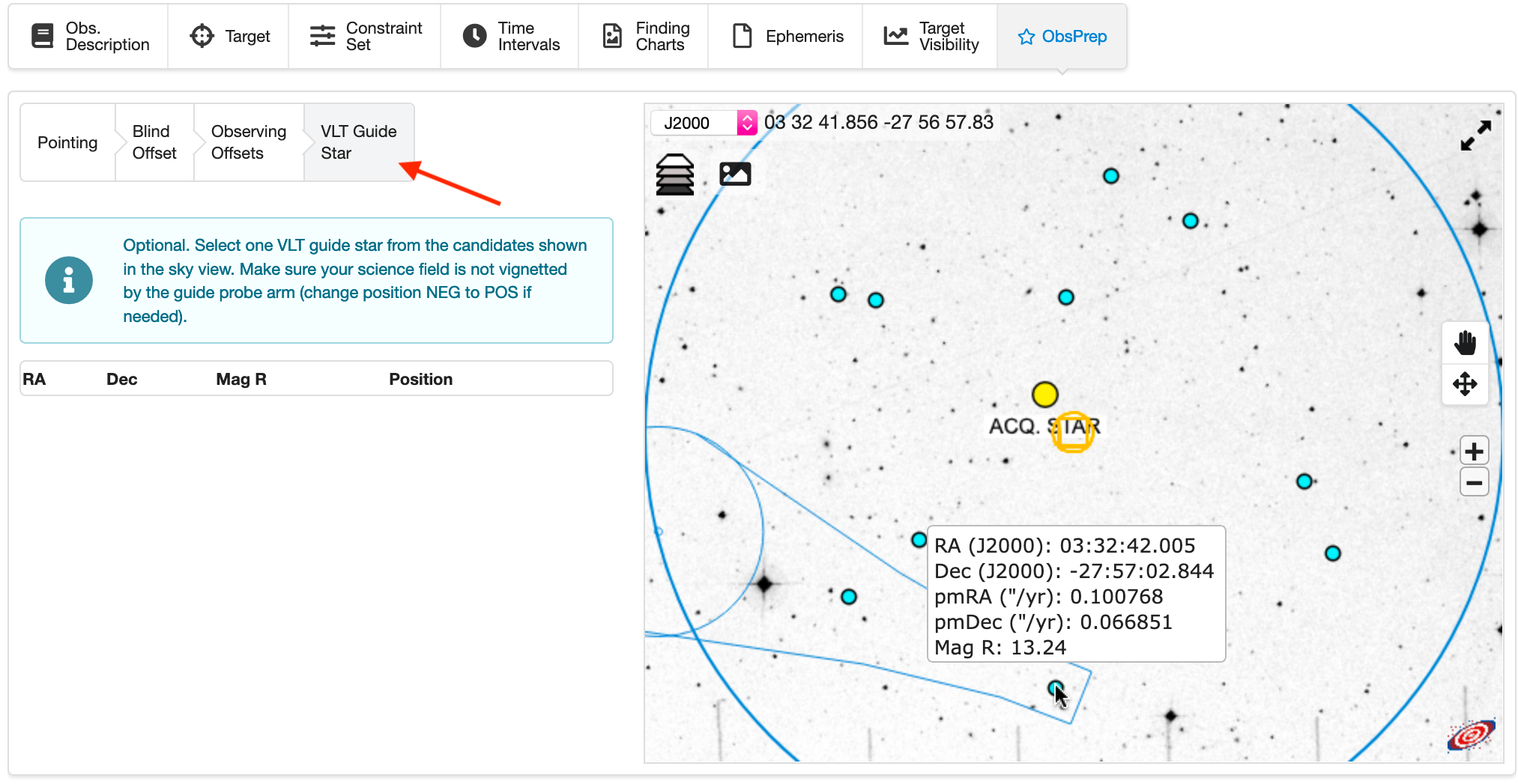Zoom in with the plus button
Viewport: 1518px width, 784px height.
coord(1474,452)
